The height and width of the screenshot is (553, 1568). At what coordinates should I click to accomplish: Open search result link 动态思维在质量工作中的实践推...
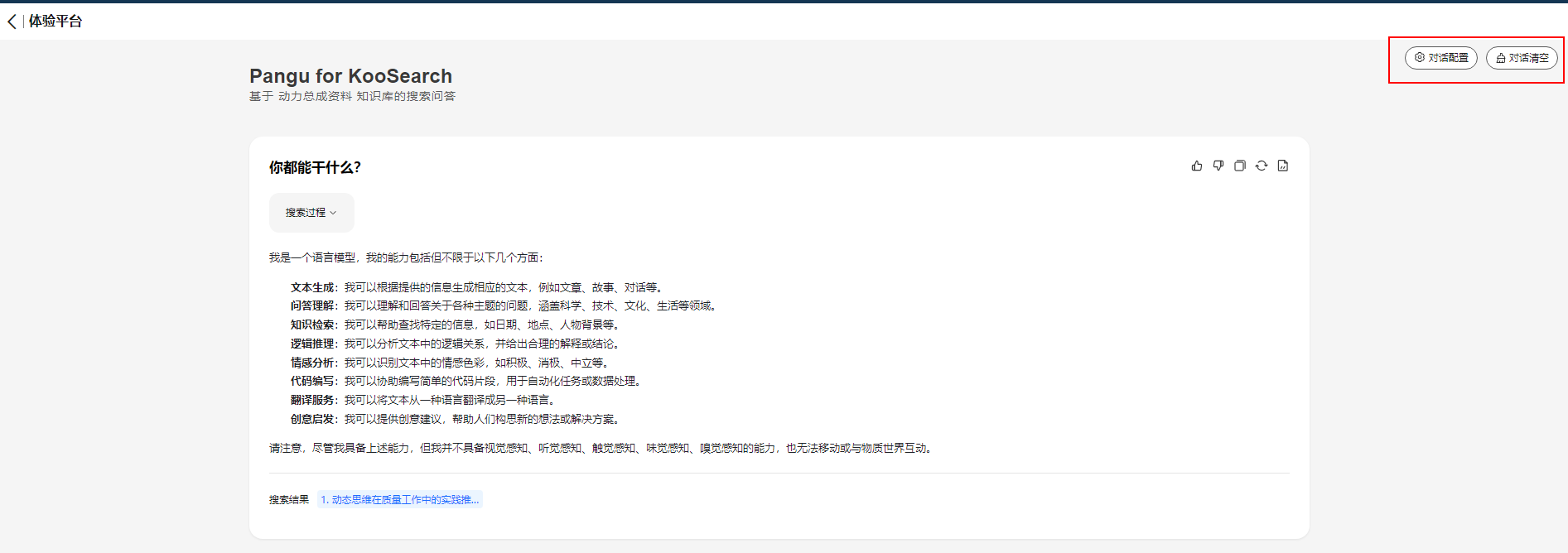pos(400,499)
